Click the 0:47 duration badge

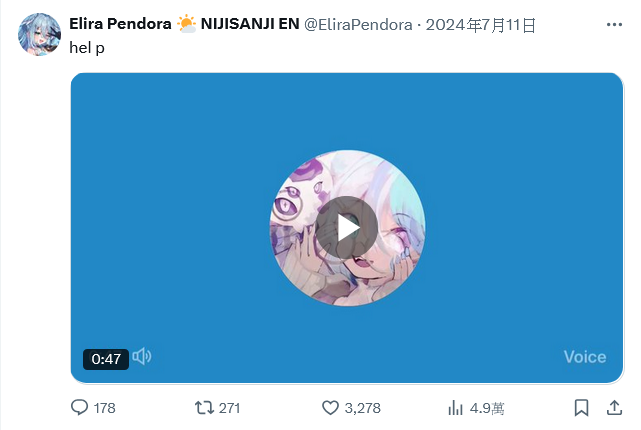[106, 359]
